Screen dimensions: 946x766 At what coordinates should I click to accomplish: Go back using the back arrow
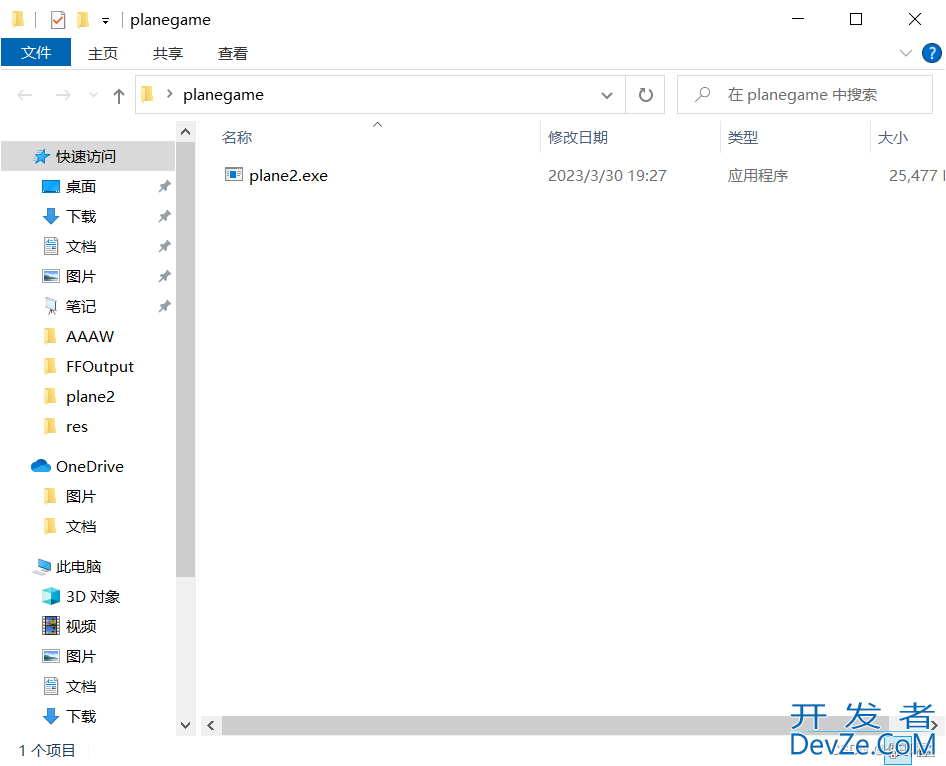(25, 95)
